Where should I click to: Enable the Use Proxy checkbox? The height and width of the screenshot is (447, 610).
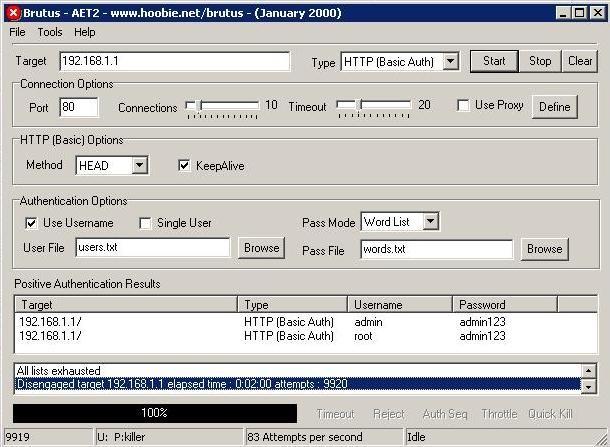(x=463, y=105)
